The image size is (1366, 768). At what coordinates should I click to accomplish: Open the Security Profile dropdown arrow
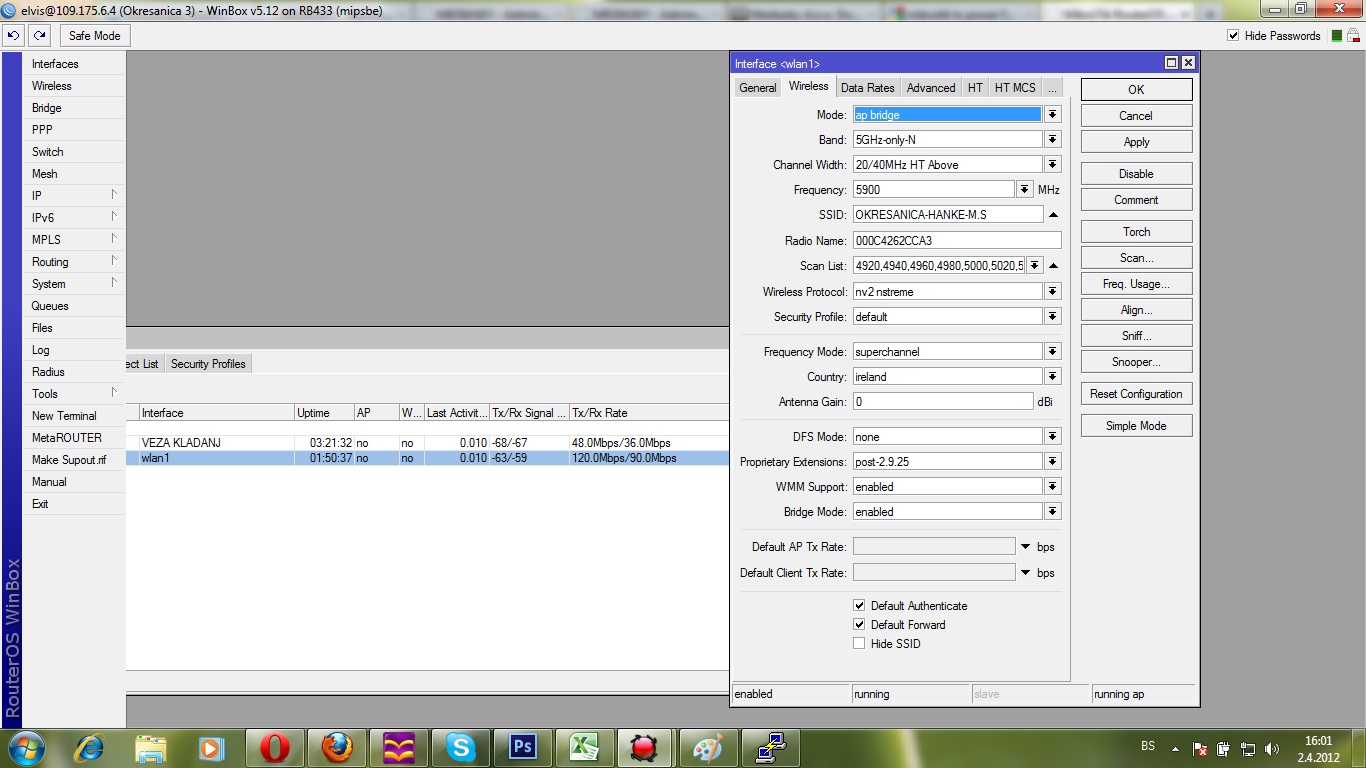click(x=1052, y=317)
